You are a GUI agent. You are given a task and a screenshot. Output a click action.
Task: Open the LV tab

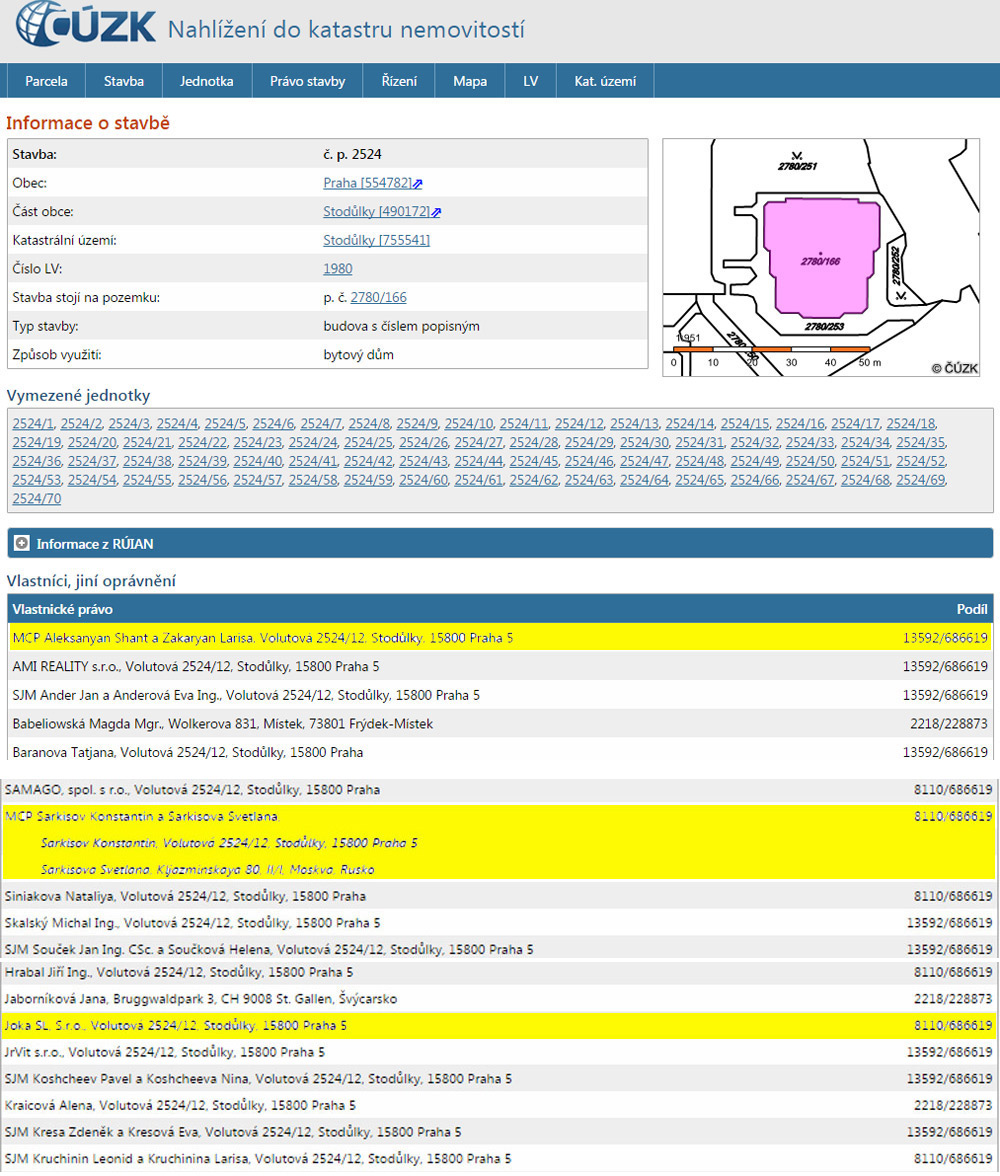coord(530,81)
